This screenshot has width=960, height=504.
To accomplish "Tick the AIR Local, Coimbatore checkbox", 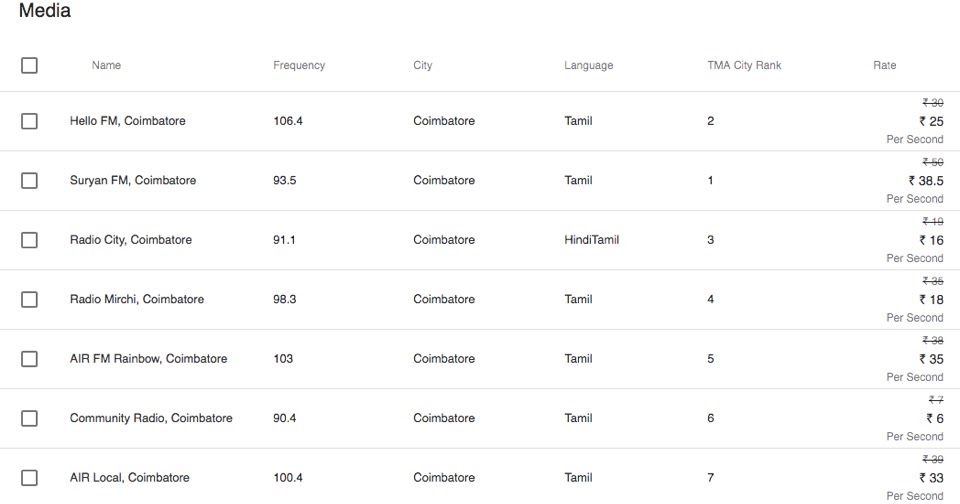I will [29, 478].
